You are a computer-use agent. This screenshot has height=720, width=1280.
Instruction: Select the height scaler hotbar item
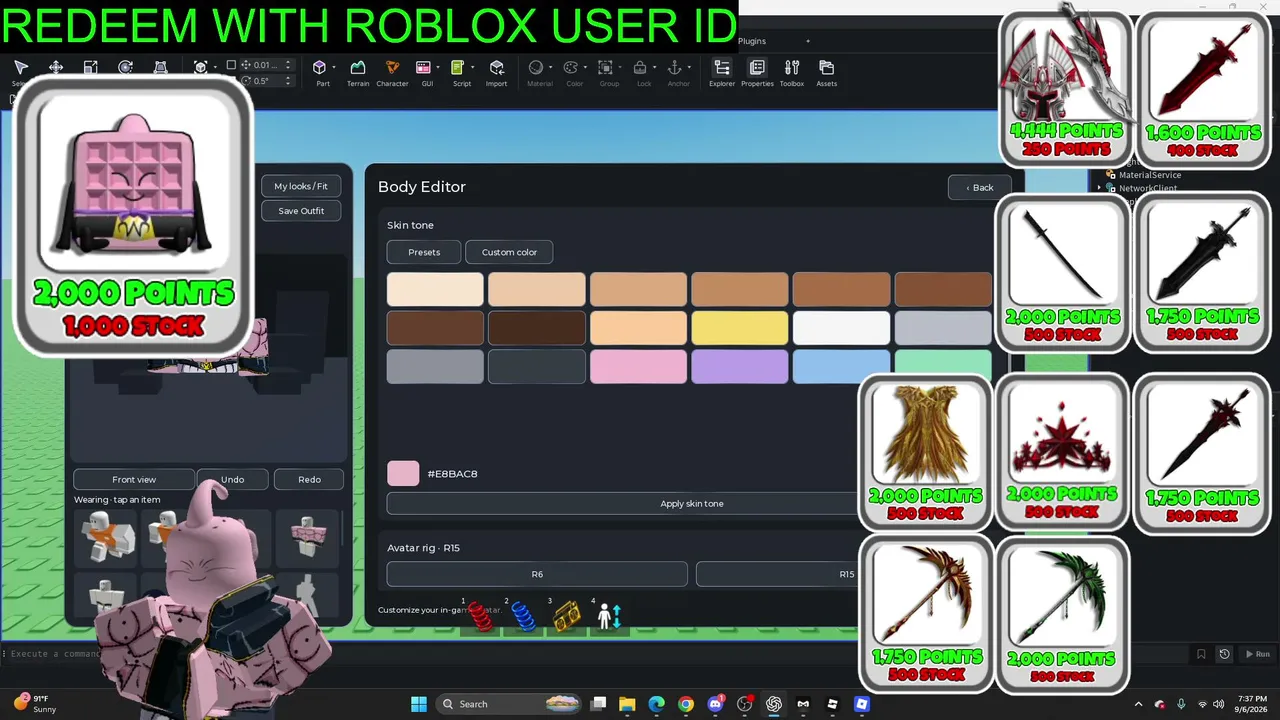[x=609, y=616]
